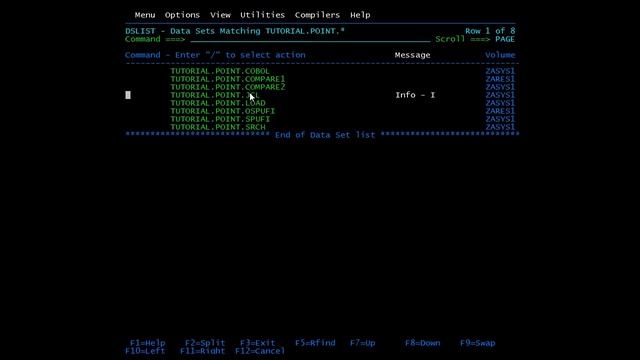Click volume ZASYS1 of the SRCH row

click(500, 127)
